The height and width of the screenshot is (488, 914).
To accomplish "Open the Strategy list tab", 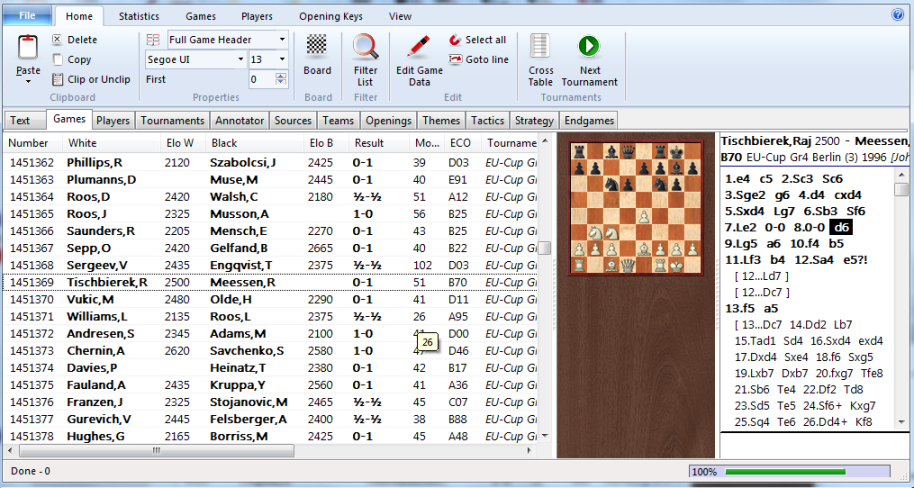I will 534,121.
